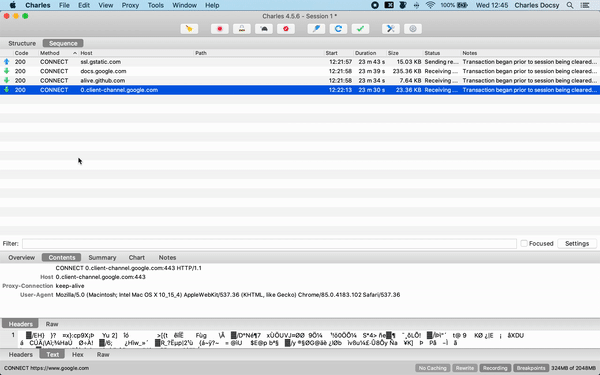Switch to the Summary tab
The height and width of the screenshot is (375, 600).
(x=102, y=258)
